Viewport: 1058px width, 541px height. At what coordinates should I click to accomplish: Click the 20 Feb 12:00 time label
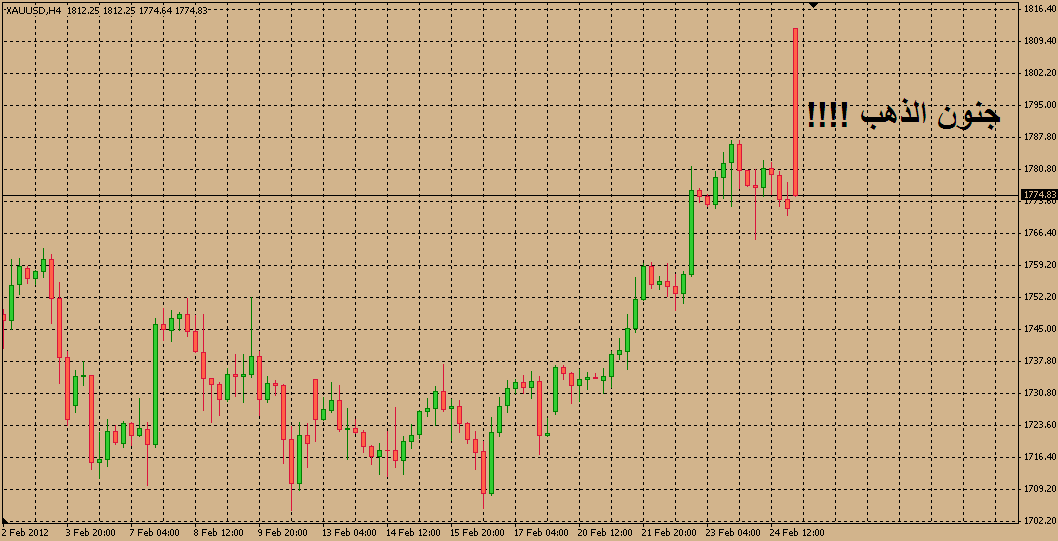pos(605,533)
